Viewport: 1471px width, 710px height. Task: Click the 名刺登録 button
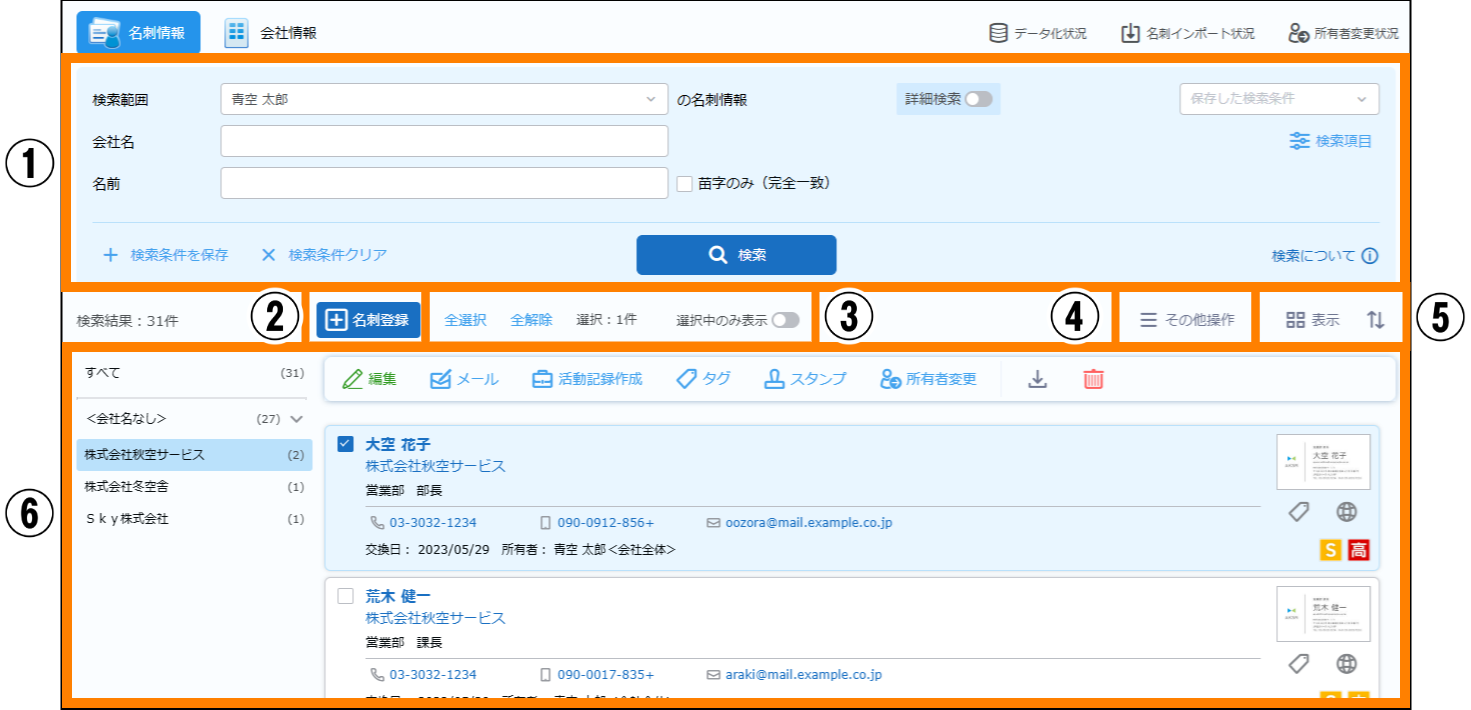[368, 320]
